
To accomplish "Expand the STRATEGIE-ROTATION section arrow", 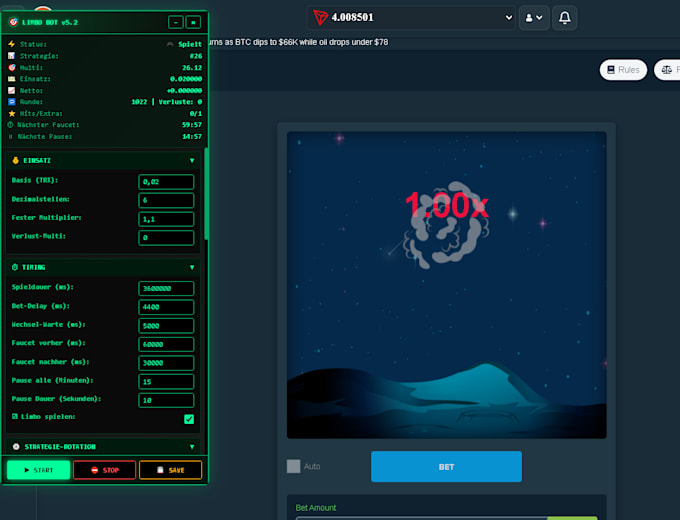I will click(192, 447).
